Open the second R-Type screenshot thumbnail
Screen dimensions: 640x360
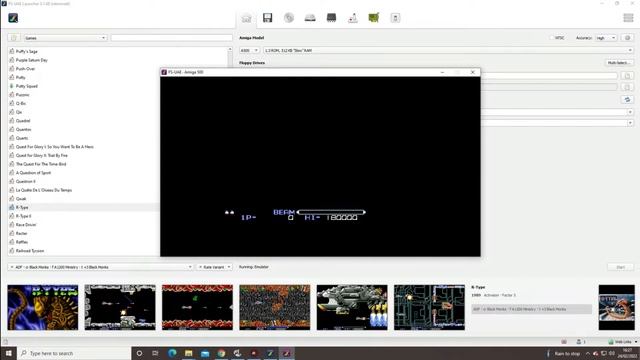[x=120, y=307]
